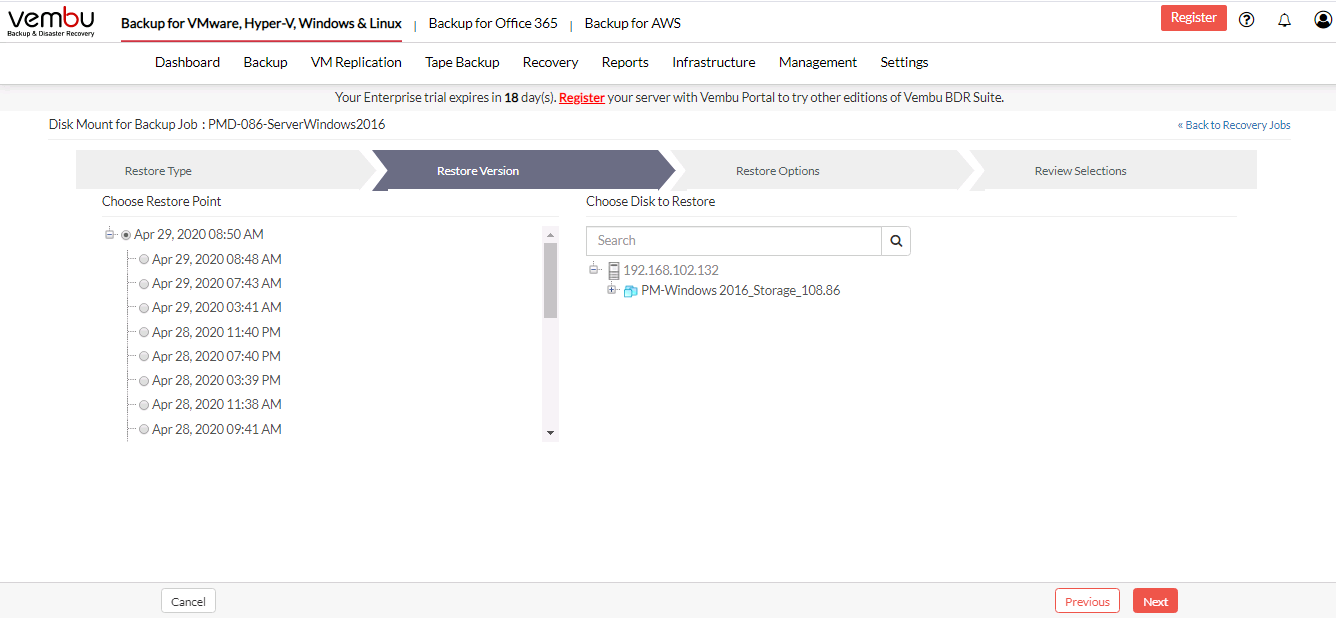
Task: Select restore point Apr 29, 2020 08:48 AM
Action: tap(144, 260)
